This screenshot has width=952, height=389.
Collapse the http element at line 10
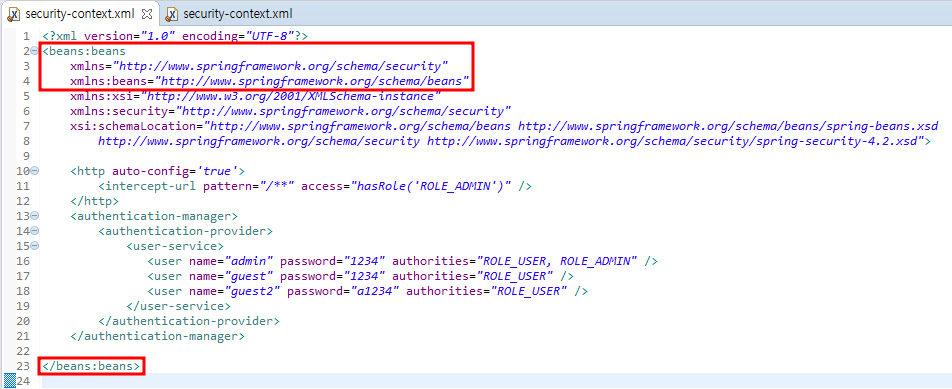click(x=35, y=171)
